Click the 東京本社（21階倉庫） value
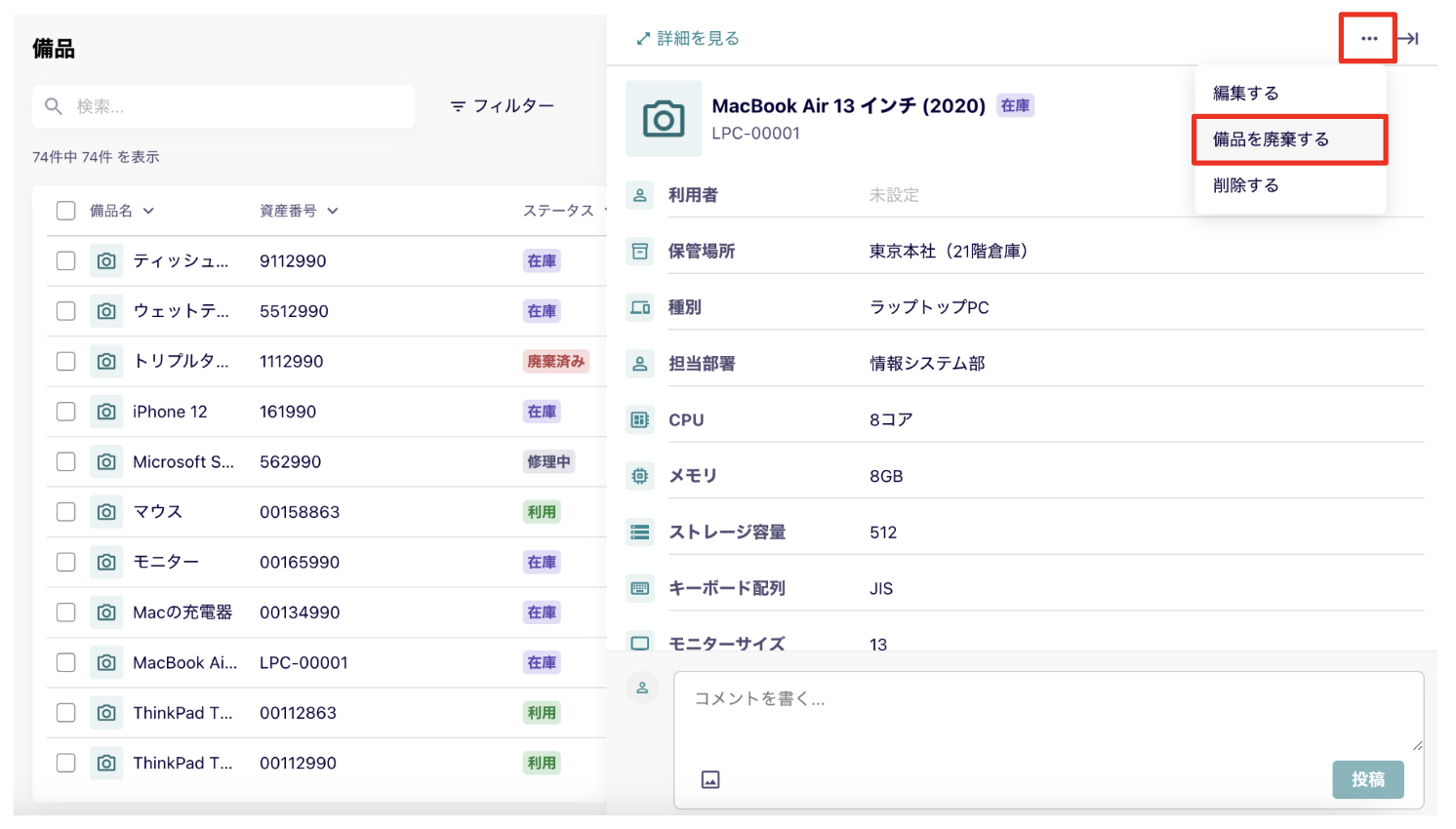 click(952, 252)
